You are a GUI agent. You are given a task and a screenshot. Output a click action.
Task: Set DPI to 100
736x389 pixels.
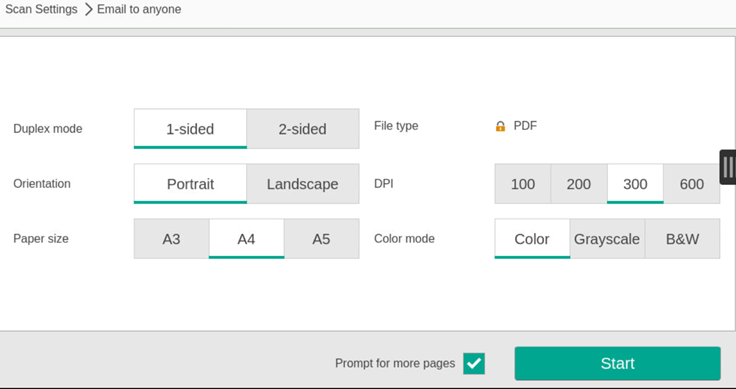pyautogui.click(x=523, y=184)
